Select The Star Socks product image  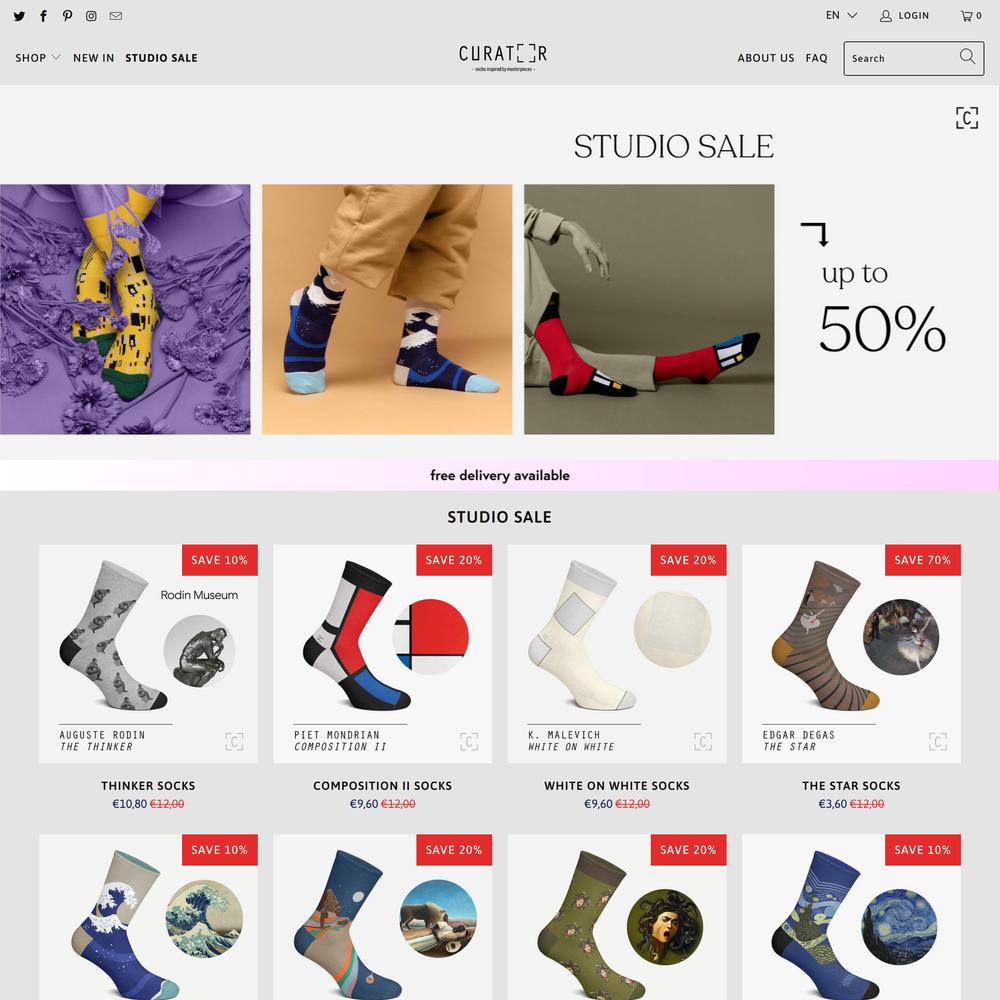(851, 653)
